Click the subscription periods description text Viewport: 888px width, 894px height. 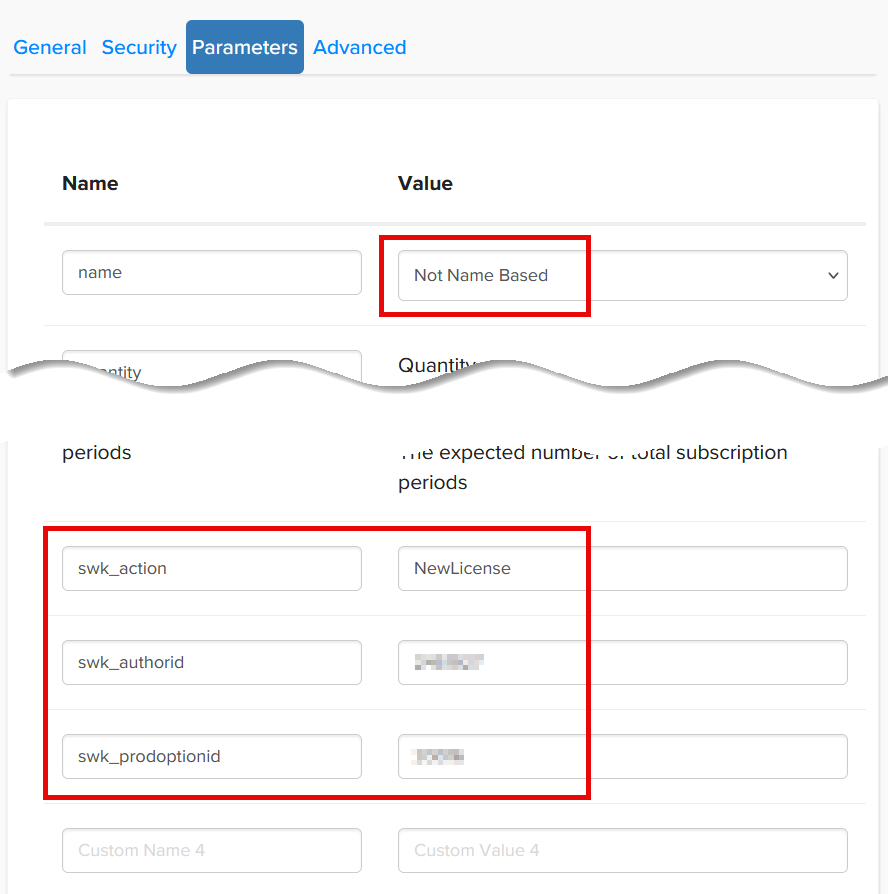[590, 467]
